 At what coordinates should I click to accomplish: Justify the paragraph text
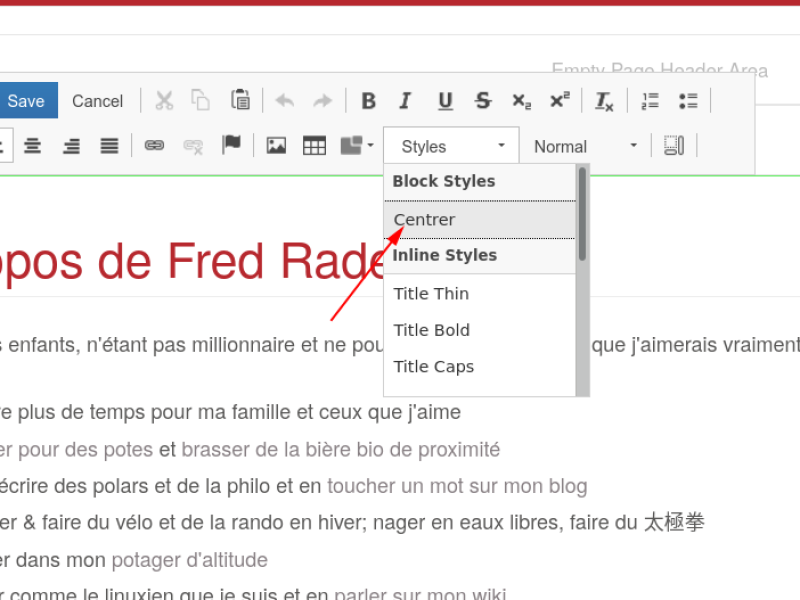click(109, 146)
